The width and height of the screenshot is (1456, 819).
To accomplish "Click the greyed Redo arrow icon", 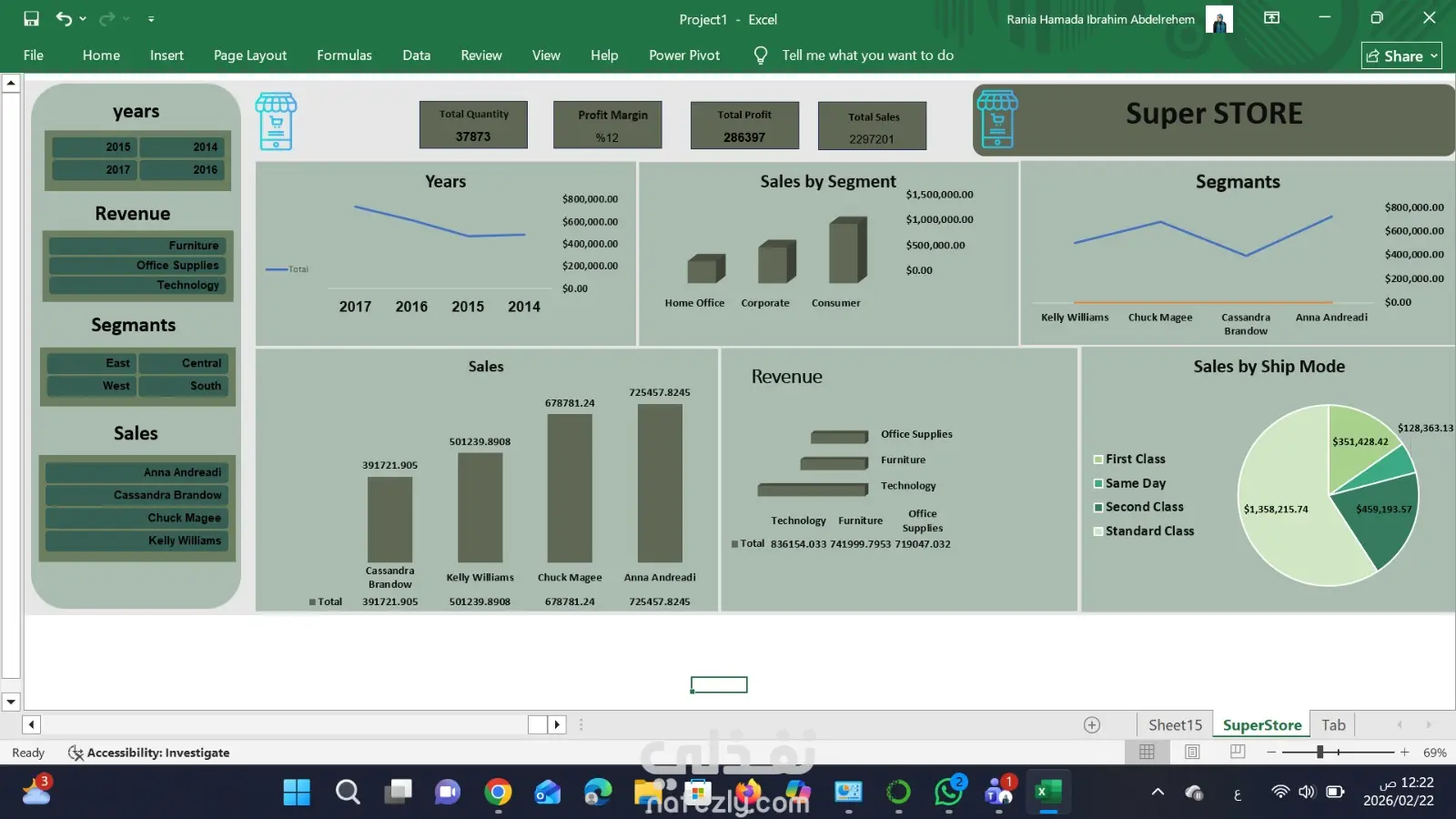I will point(106,19).
